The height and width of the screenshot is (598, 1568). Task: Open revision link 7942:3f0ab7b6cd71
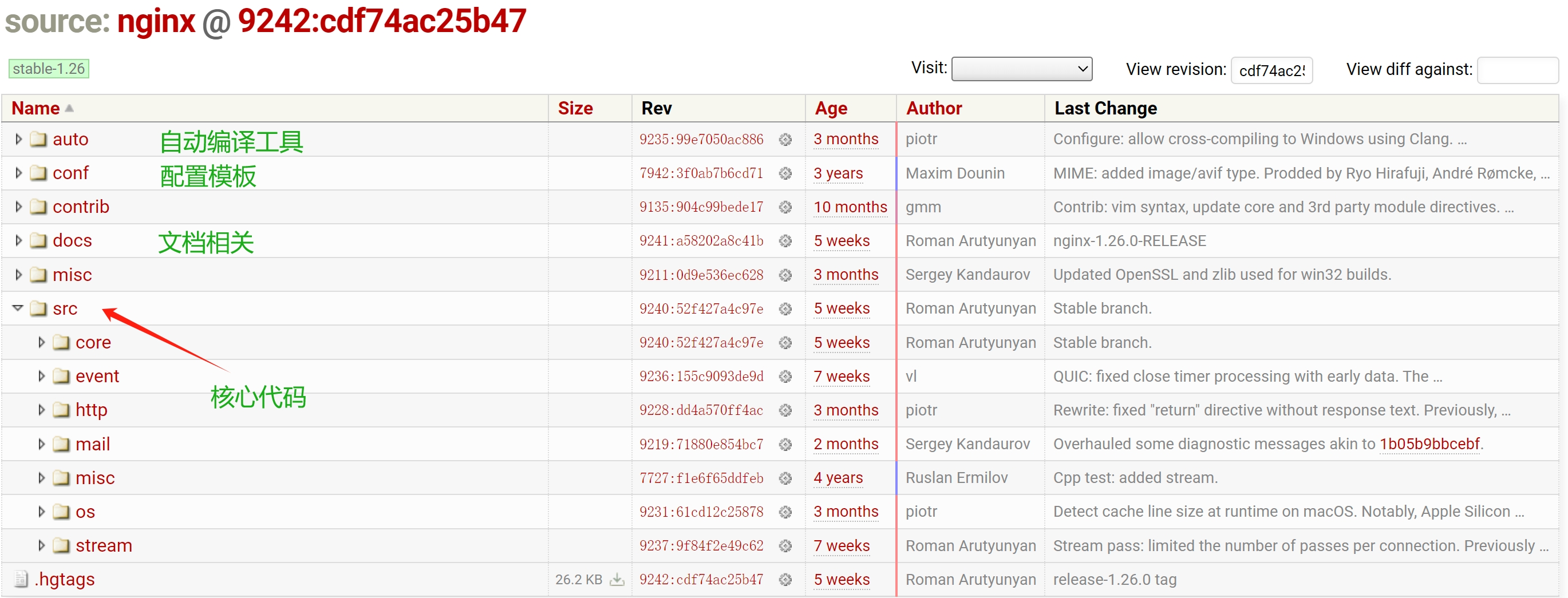click(701, 173)
